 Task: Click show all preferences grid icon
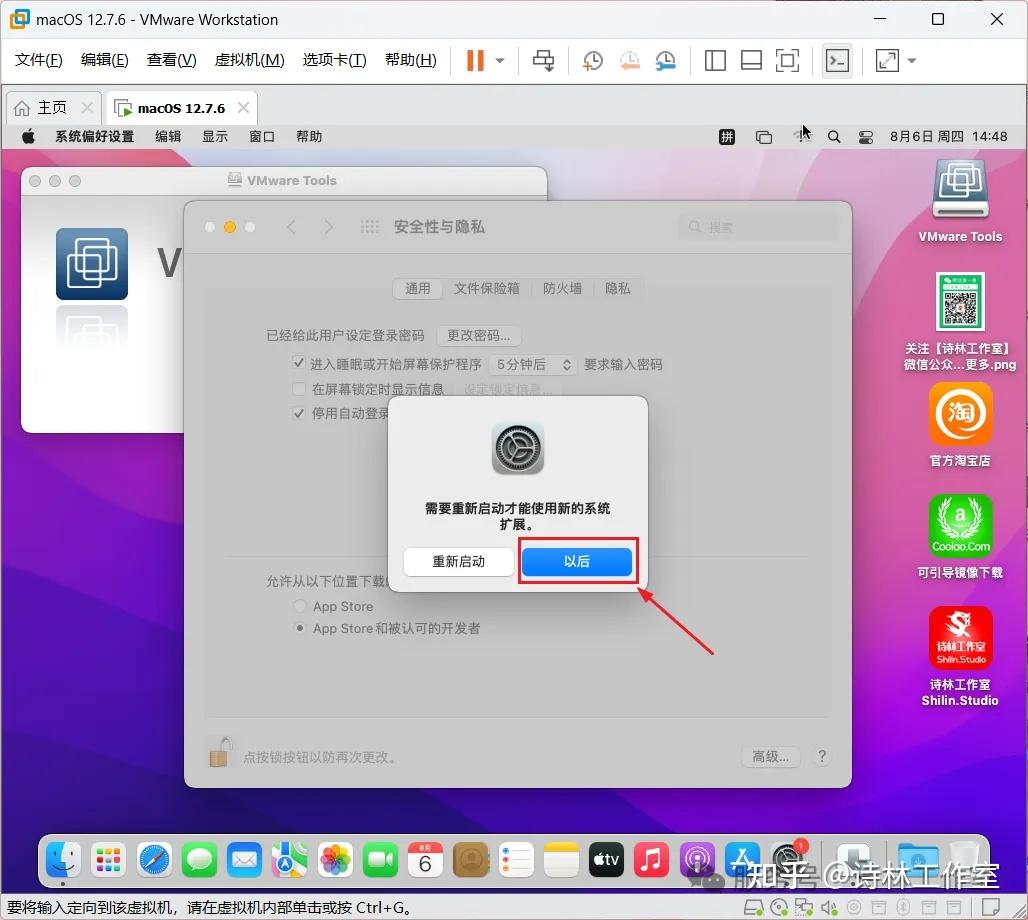point(370,227)
